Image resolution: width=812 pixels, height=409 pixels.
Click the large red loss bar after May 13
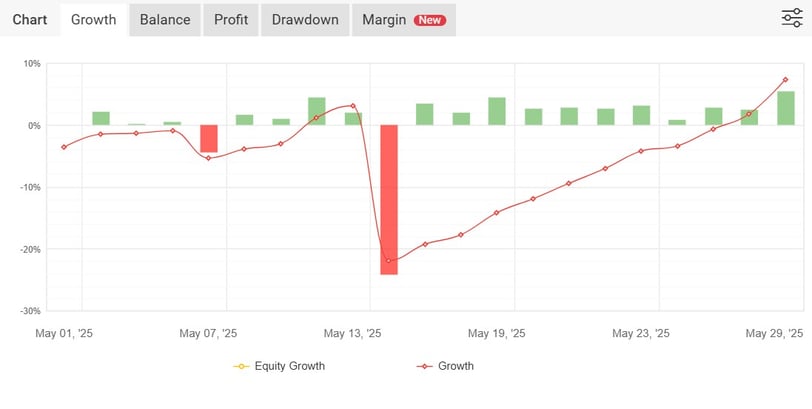(x=389, y=200)
